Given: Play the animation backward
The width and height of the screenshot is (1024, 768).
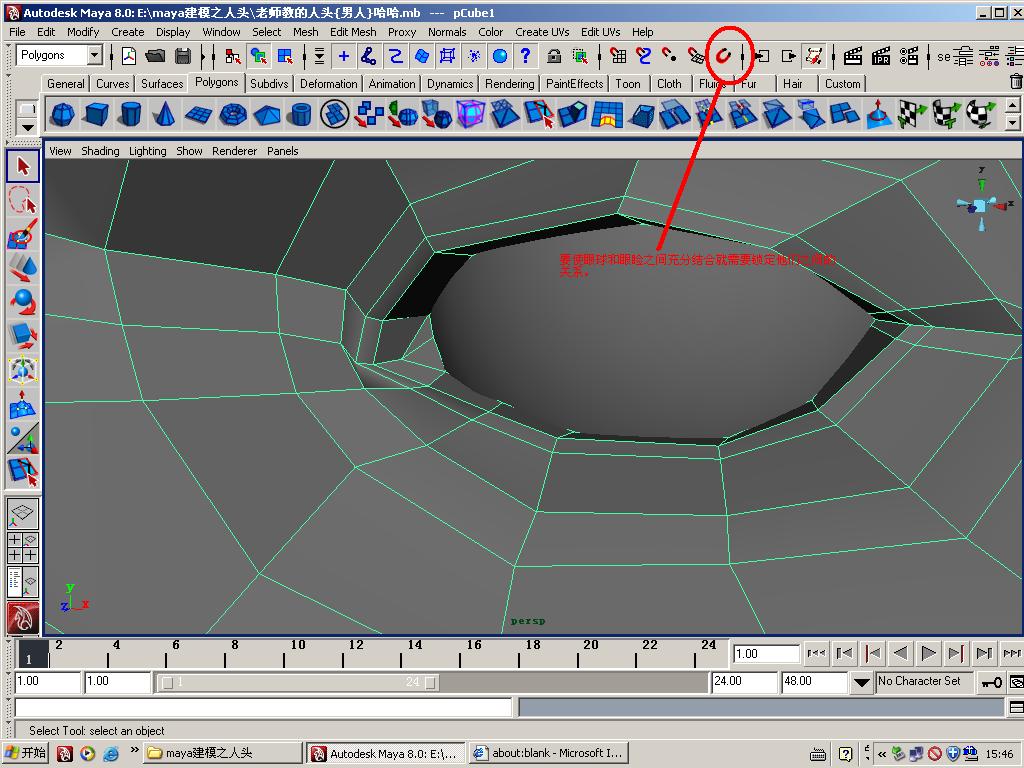Looking at the screenshot, I should 901,652.
